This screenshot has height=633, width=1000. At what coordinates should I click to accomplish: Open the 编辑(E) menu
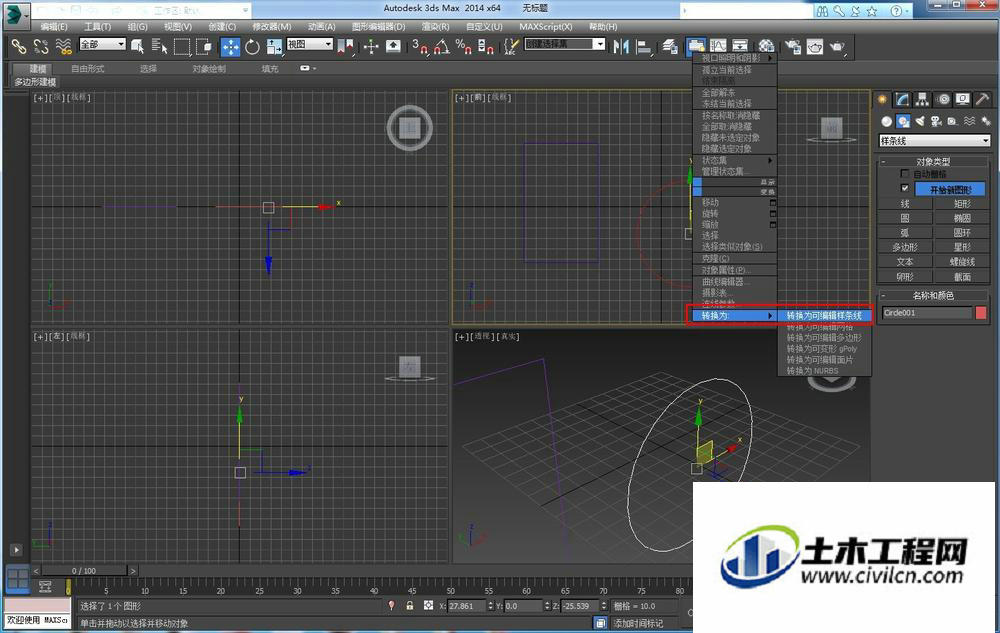tap(54, 27)
